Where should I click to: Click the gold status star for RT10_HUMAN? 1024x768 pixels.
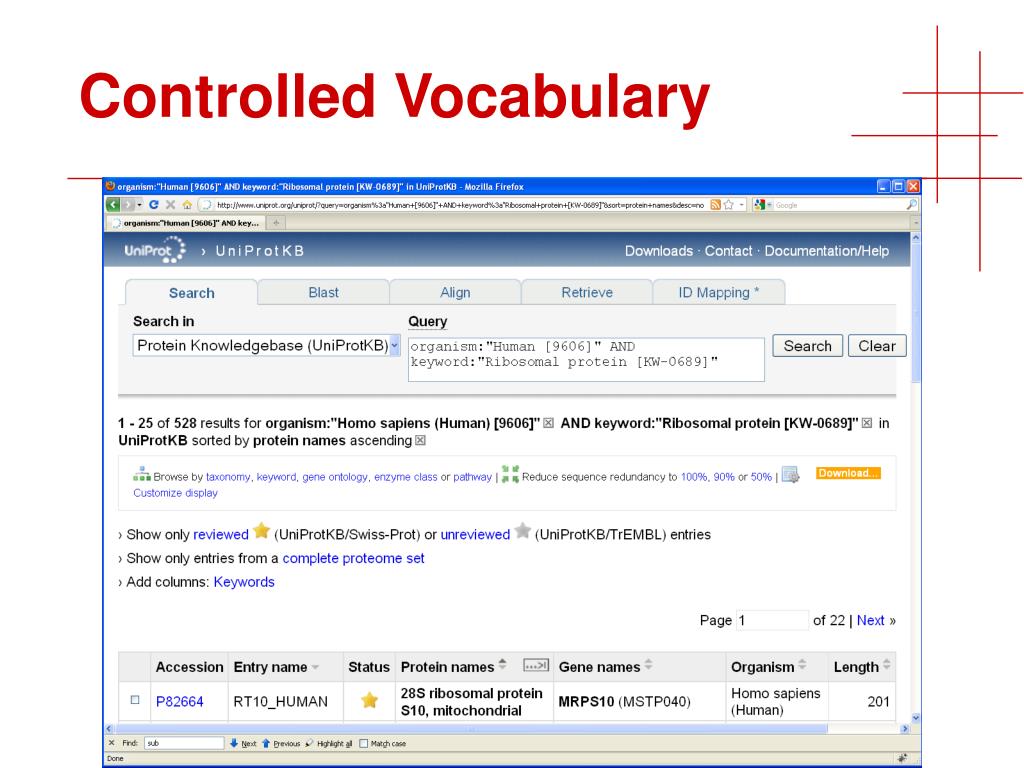pos(370,701)
